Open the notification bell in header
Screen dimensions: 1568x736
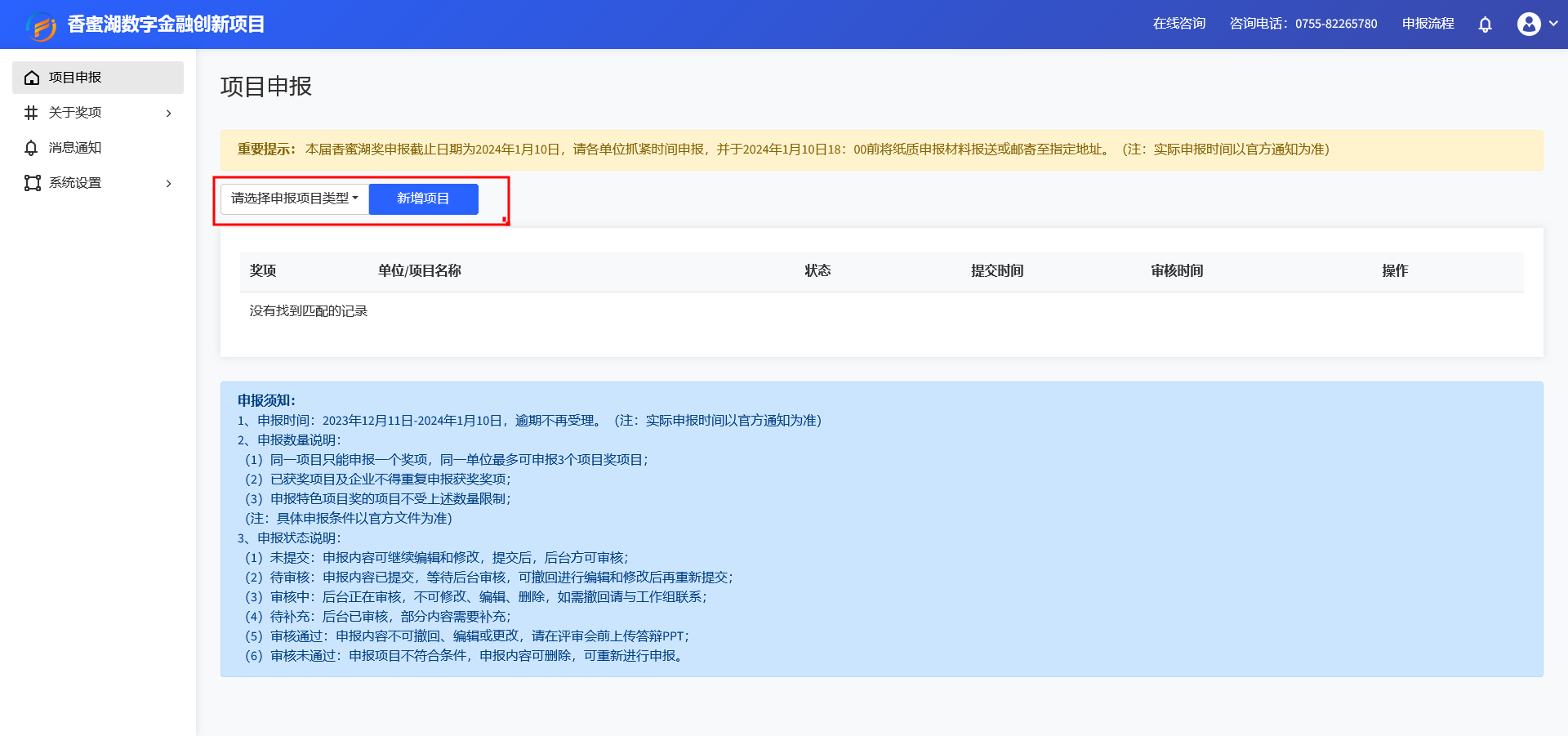pyautogui.click(x=1485, y=25)
